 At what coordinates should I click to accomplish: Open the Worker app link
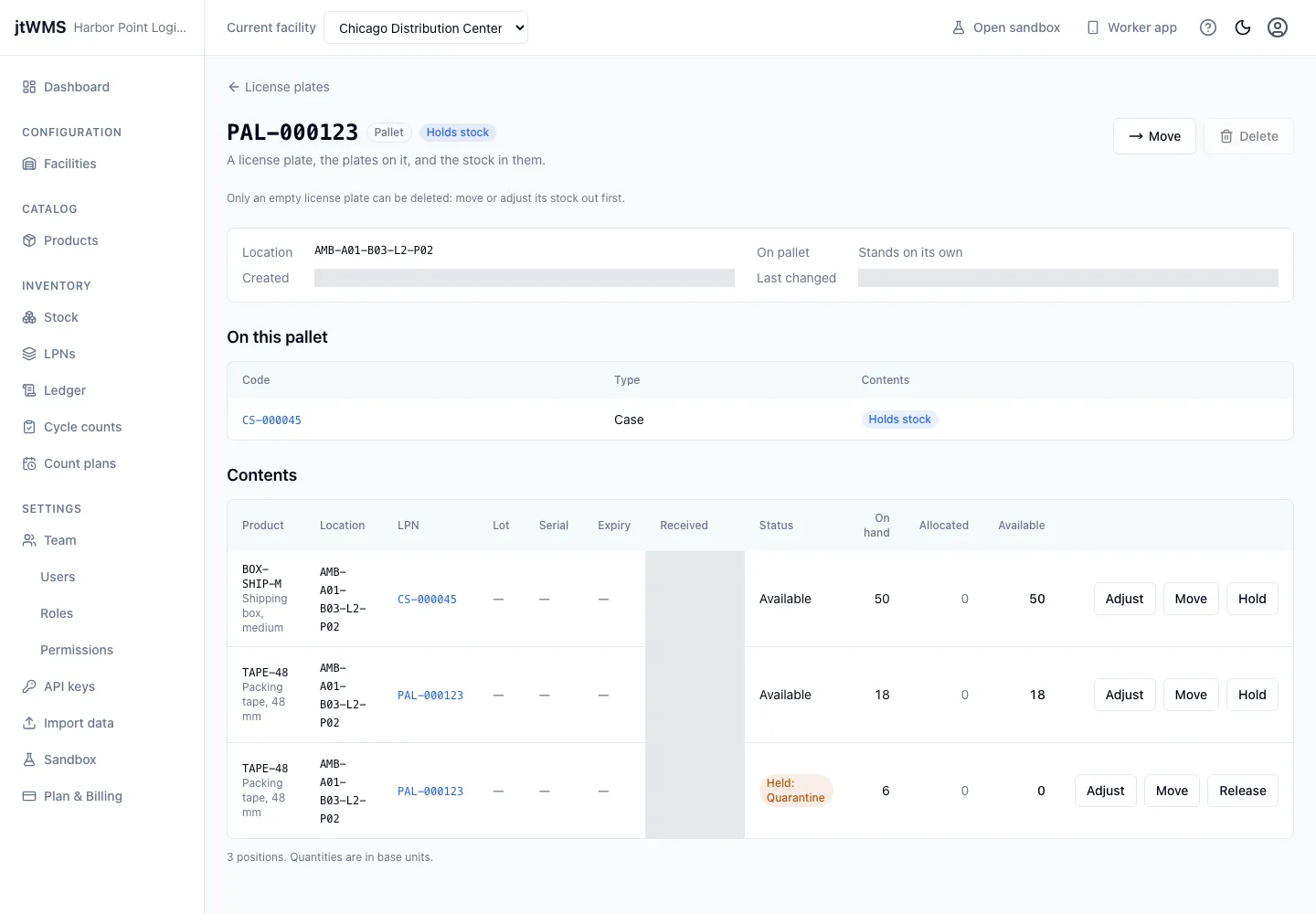1131,27
